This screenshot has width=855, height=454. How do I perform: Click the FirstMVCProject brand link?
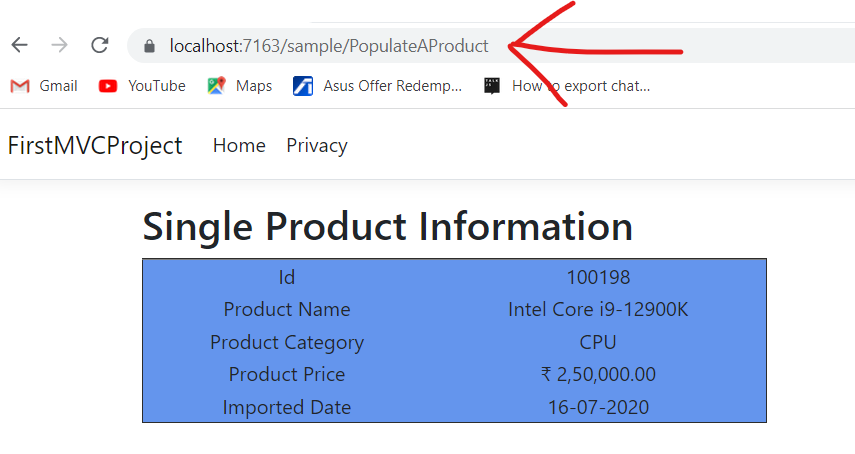pyautogui.click(x=95, y=146)
